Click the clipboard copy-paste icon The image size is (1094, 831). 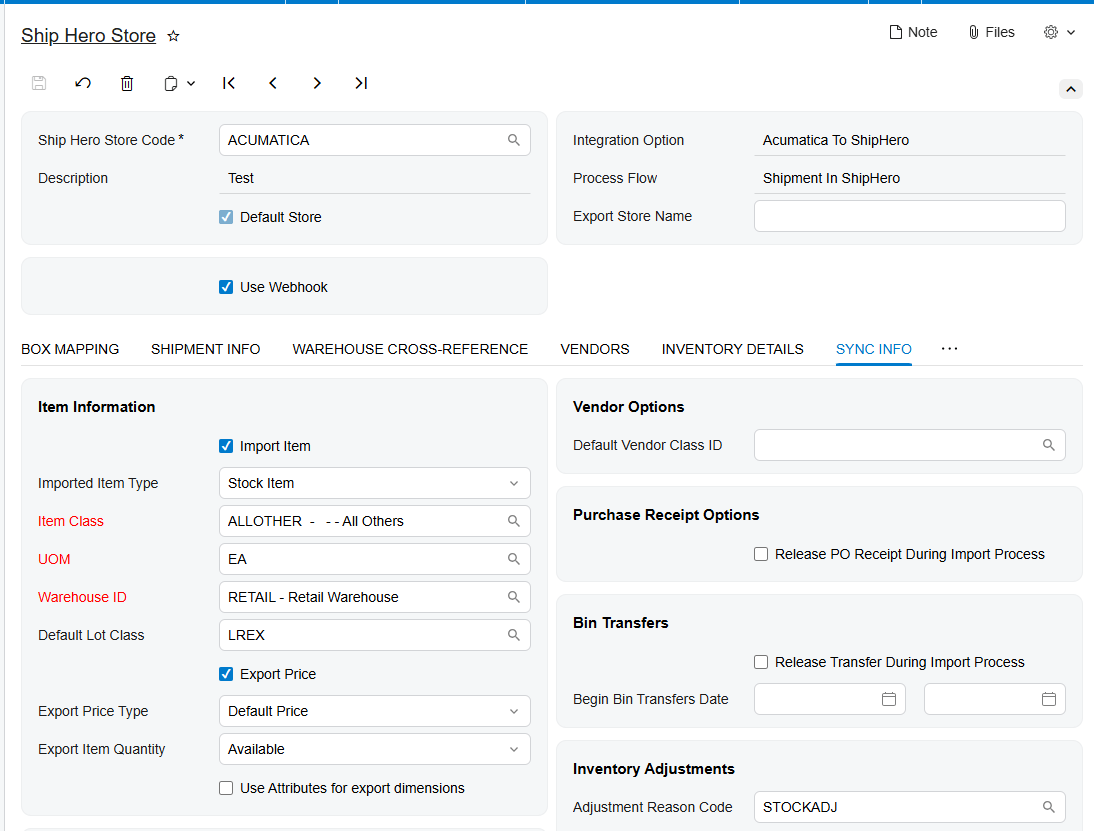171,84
